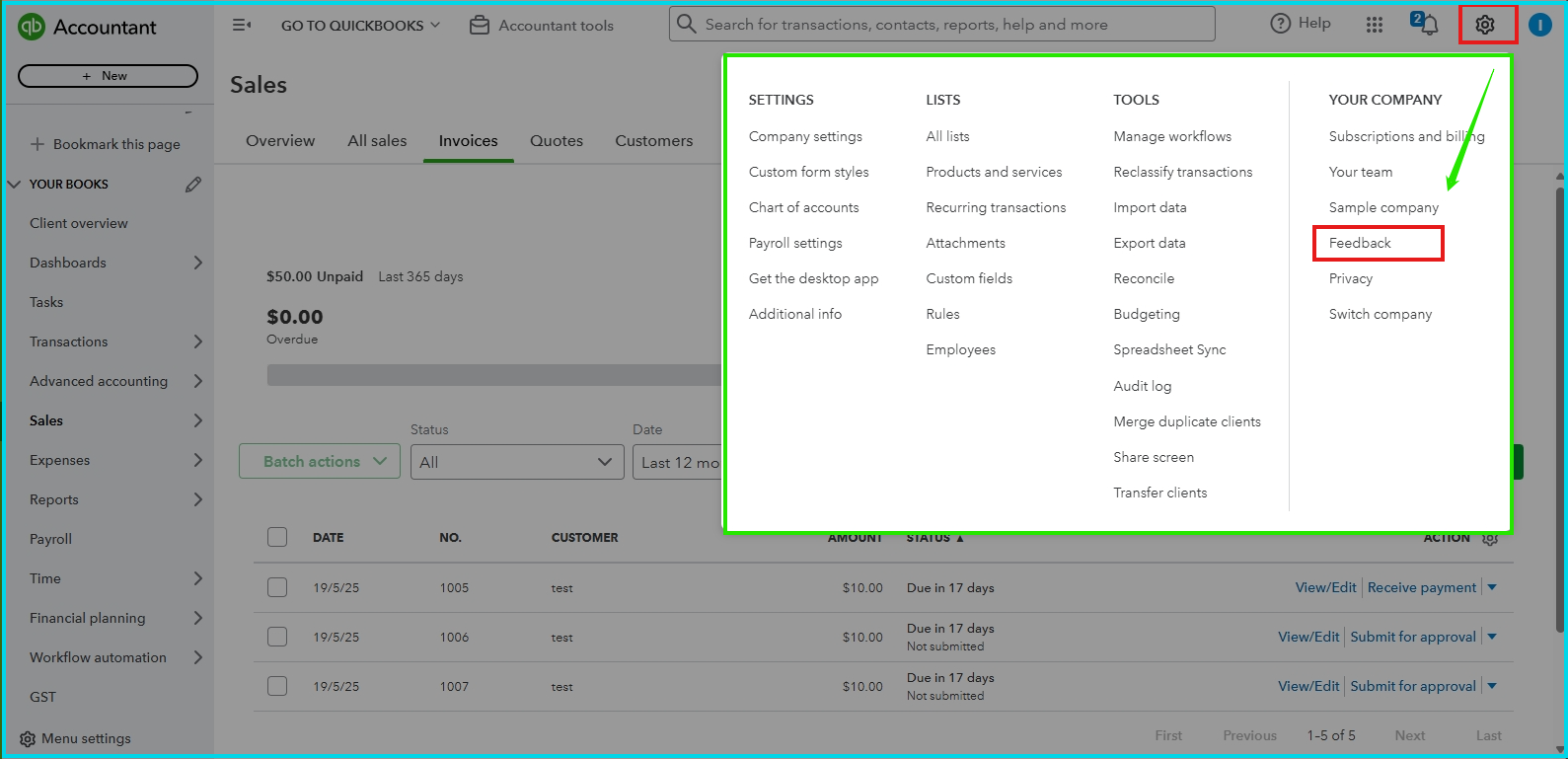Open Subscriptions and billing menu item
The height and width of the screenshot is (759, 1568).
tap(1406, 136)
